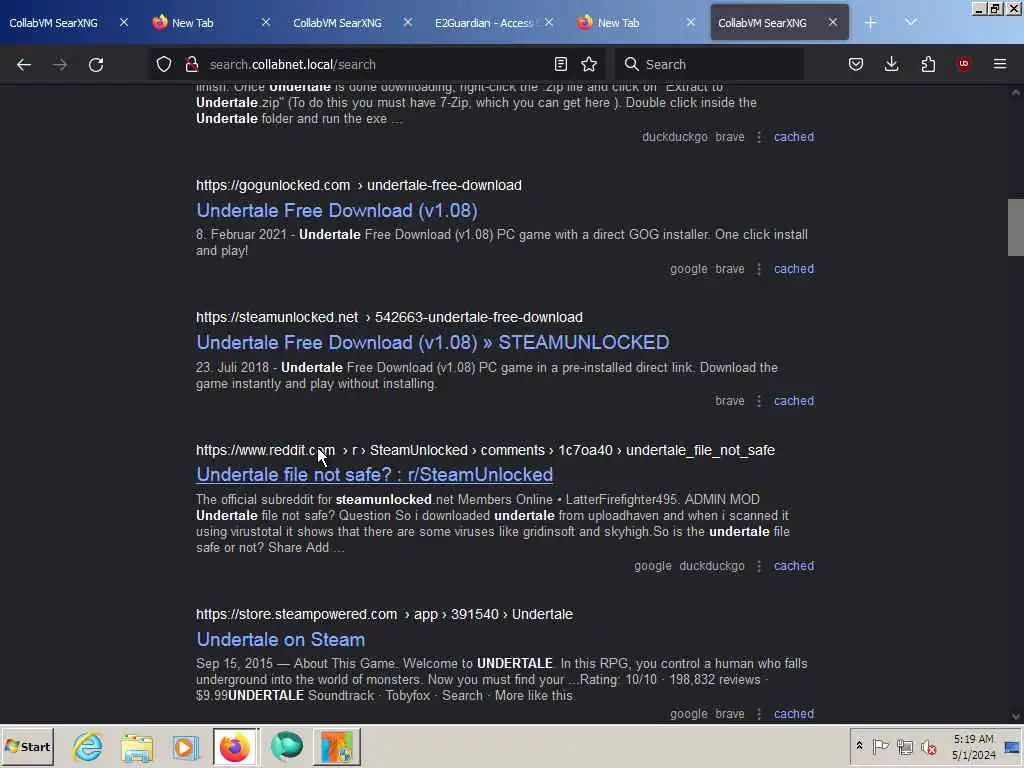Open the orange tile app in taskbar
This screenshot has width=1024, height=768.
click(x=336, y=747)
